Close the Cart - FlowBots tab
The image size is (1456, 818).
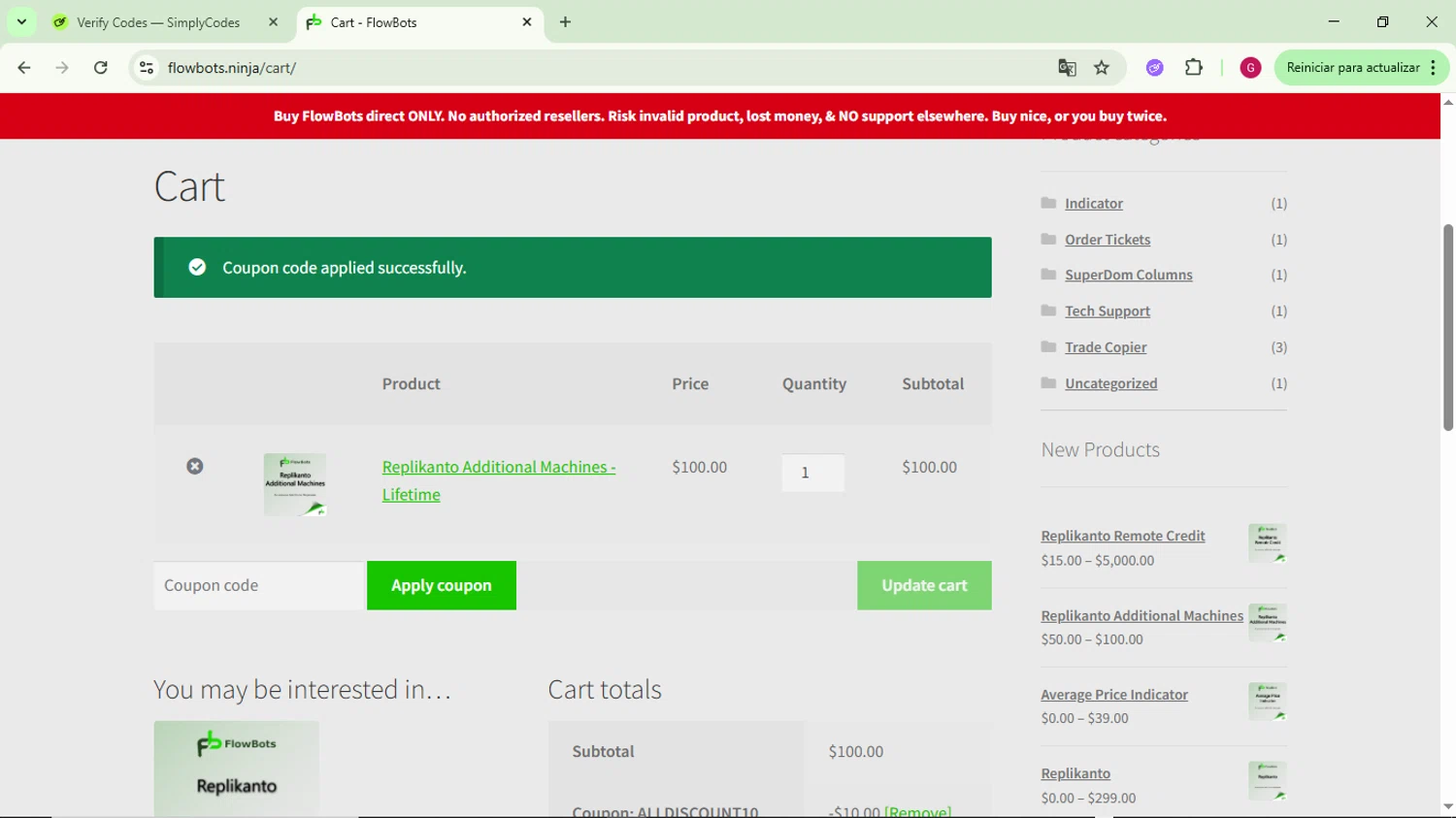click(x=527, y=21)
